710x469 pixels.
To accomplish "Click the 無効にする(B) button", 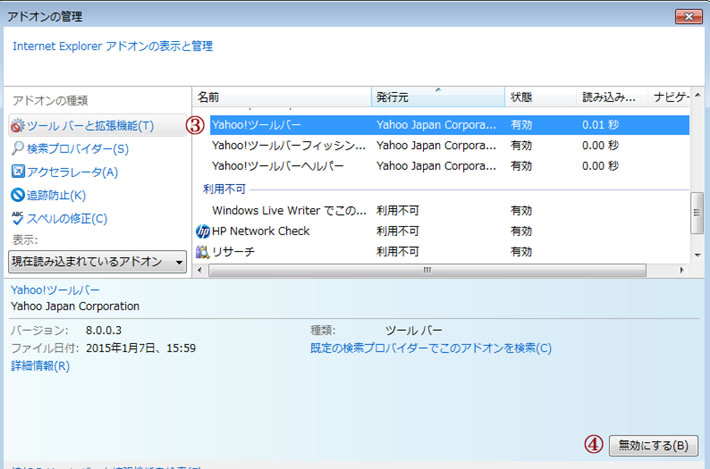I will pyautogui.click(x=653, y=445).
